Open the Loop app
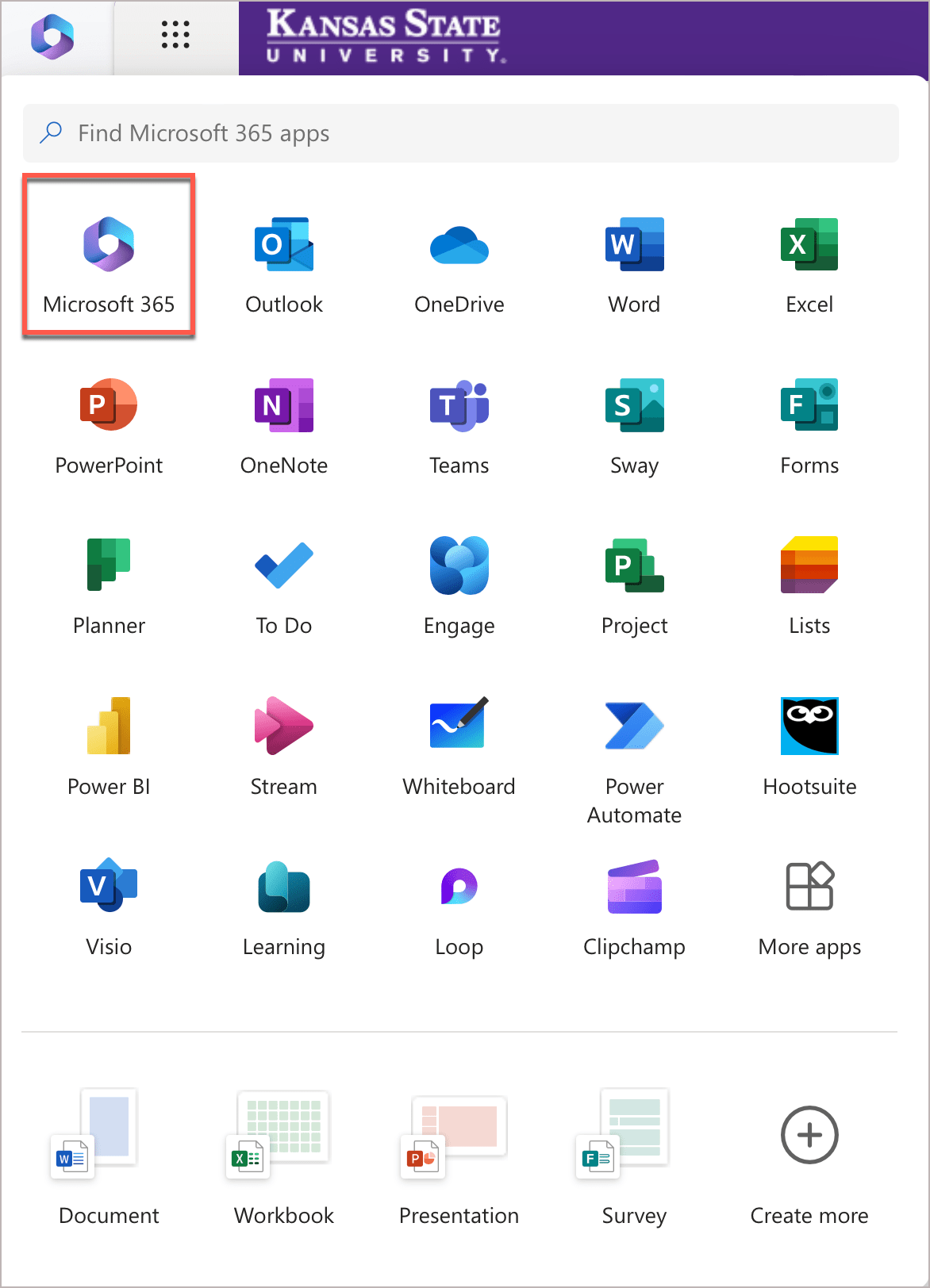The height and width of the screenshot is (1288, 930). pyautogui.click(x=459, y=908)
